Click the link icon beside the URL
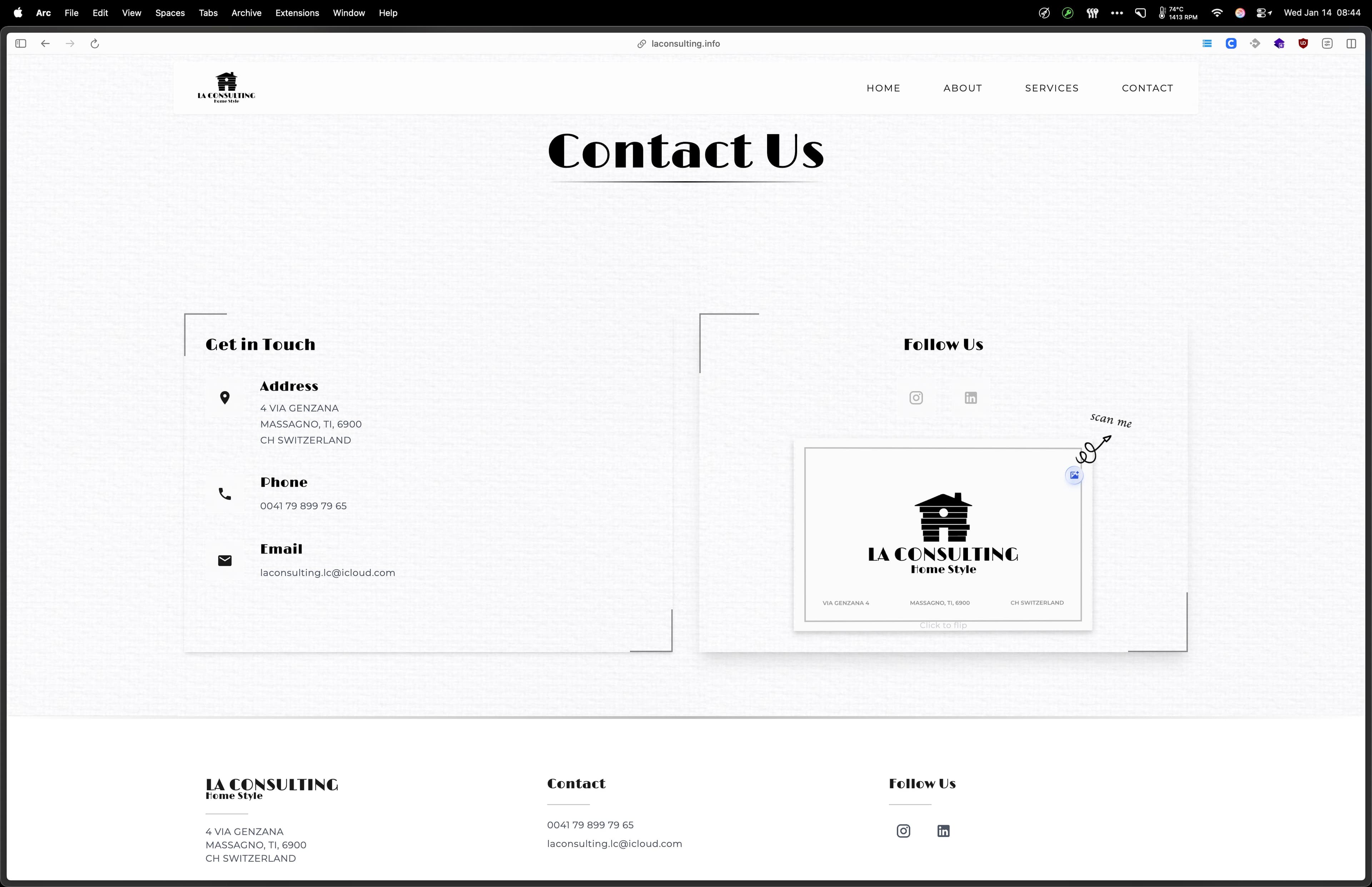1372x887 pixels. click(641, 44)
